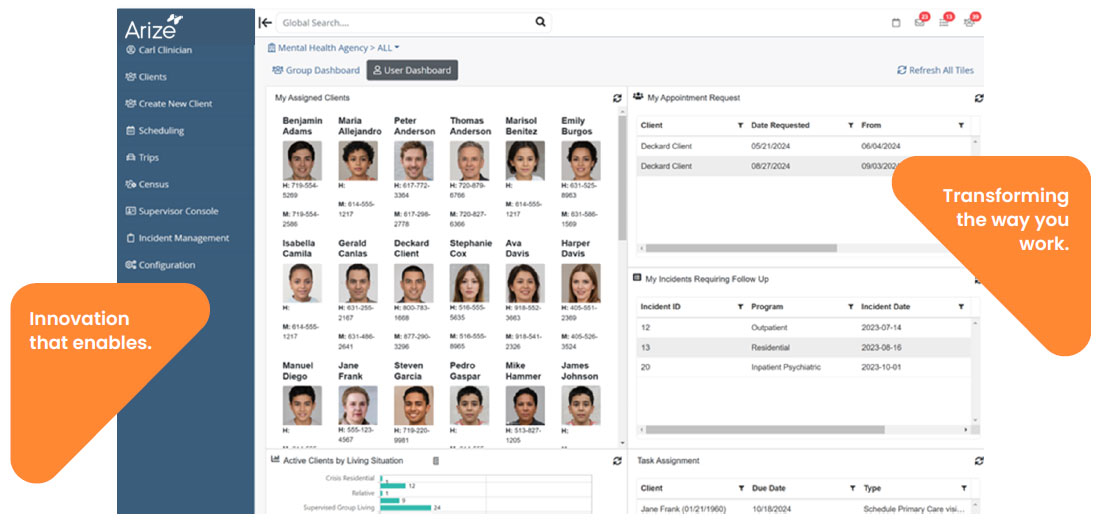The height and width of the screenshot is (524, 1104).
Task: Refresh the My Appointment Request tile
Action: [x=979, y=99]
